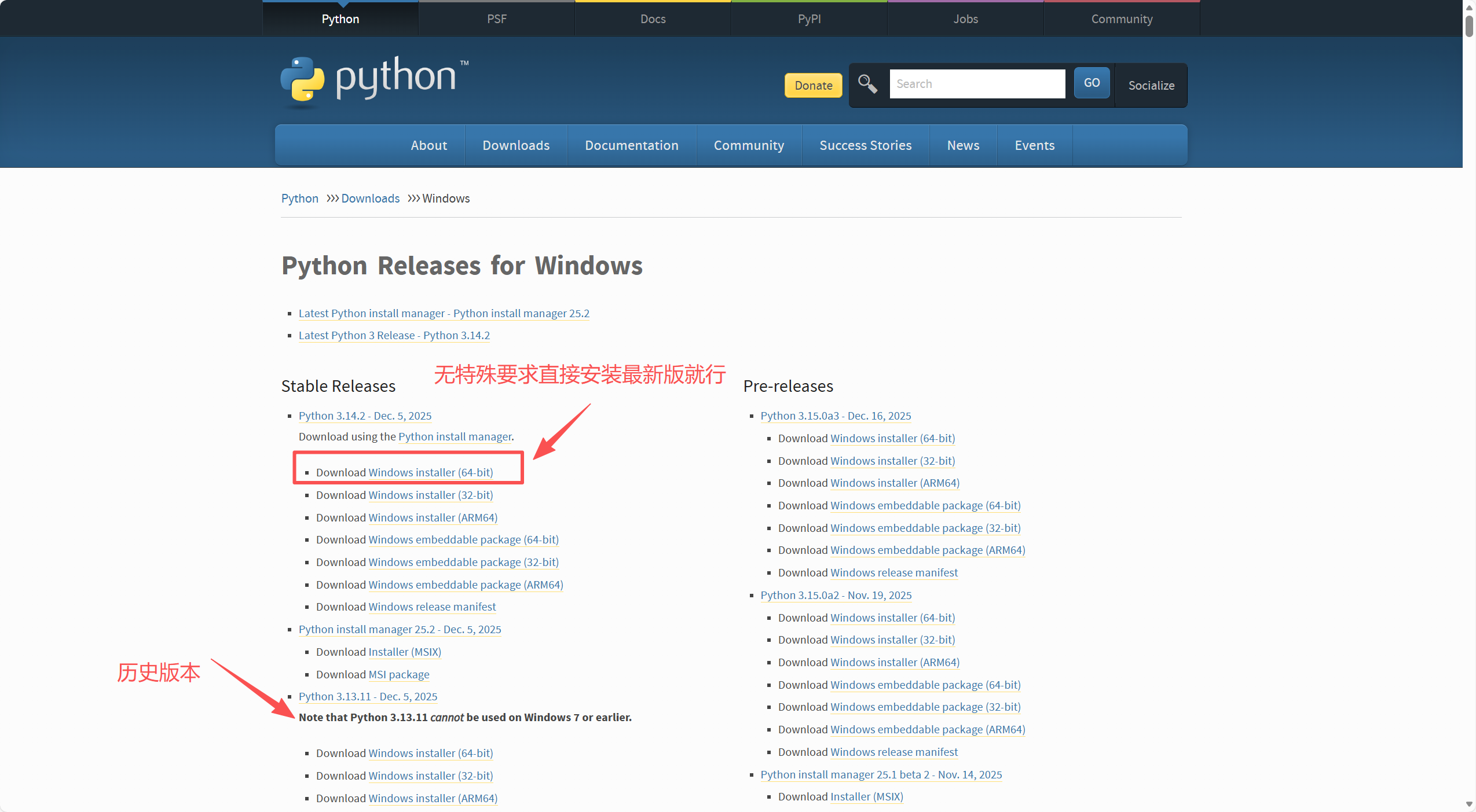Screen dimensions: 1476x812
Task: Open the Latest Python 3 Release 3.14.2 link
Action: click(x=394, y=336)
